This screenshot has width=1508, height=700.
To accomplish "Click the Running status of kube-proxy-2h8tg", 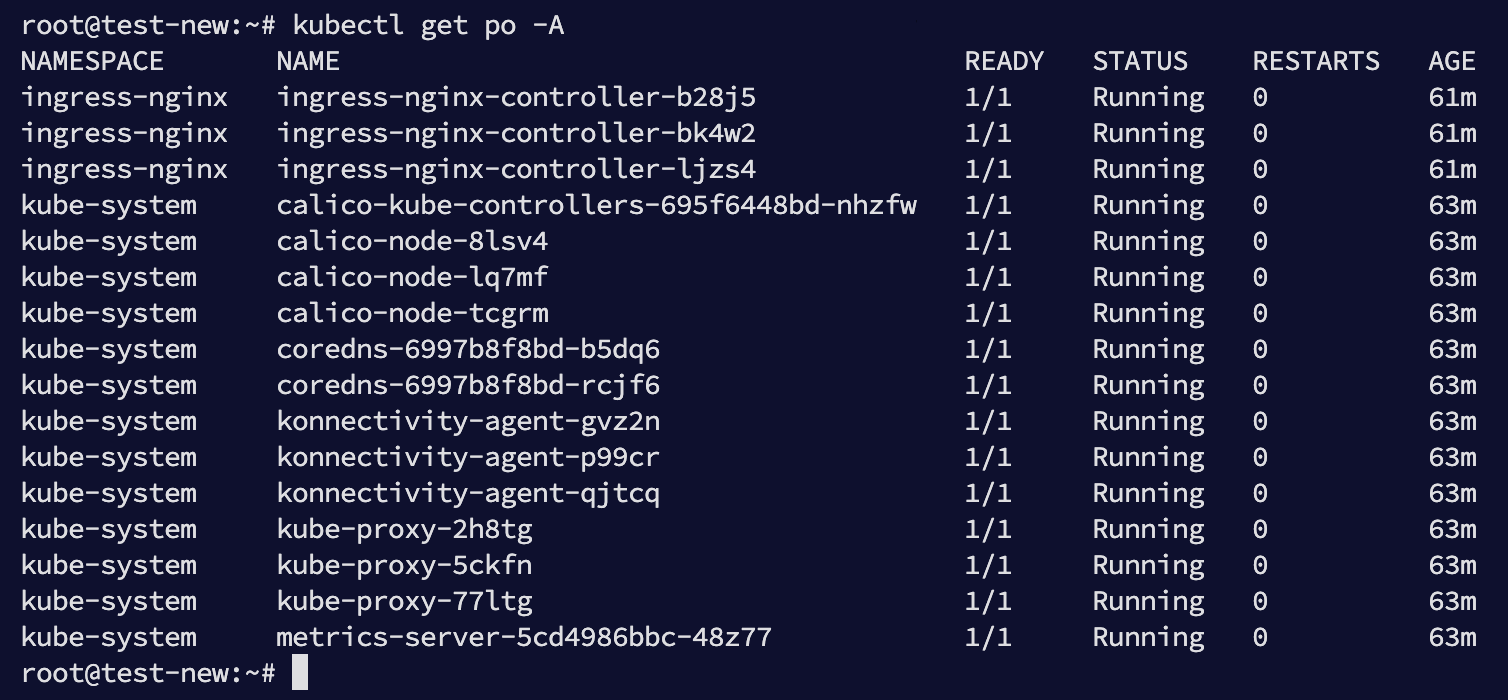I will [x=1148, y=529].
